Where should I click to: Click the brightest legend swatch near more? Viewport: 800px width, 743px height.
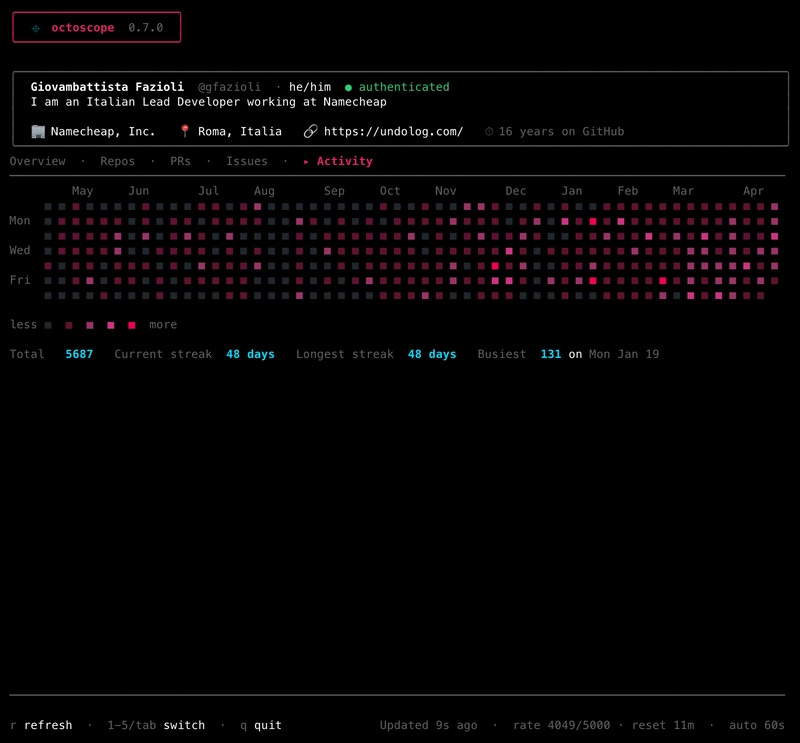132,326
